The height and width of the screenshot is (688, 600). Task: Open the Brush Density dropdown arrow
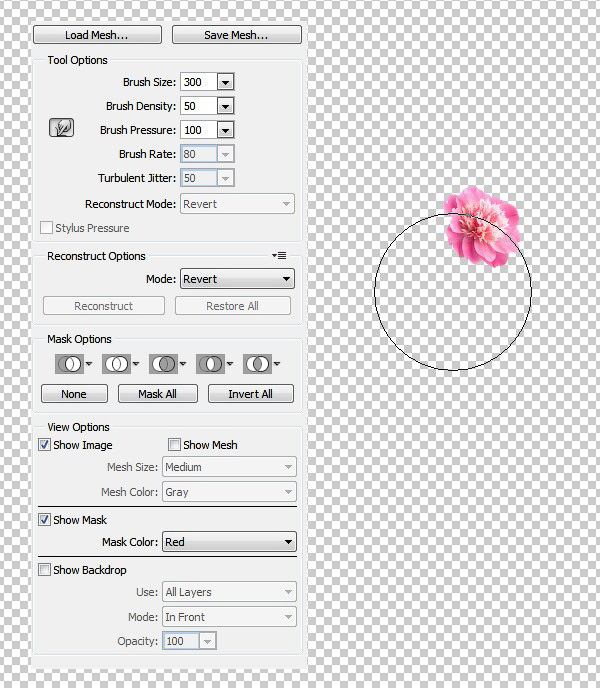(x=226, y=106)
